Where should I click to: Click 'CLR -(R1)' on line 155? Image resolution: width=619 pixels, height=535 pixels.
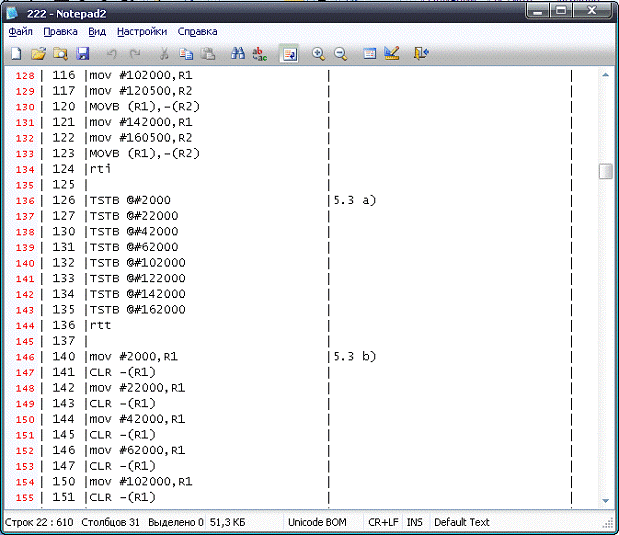pos(122,497)
